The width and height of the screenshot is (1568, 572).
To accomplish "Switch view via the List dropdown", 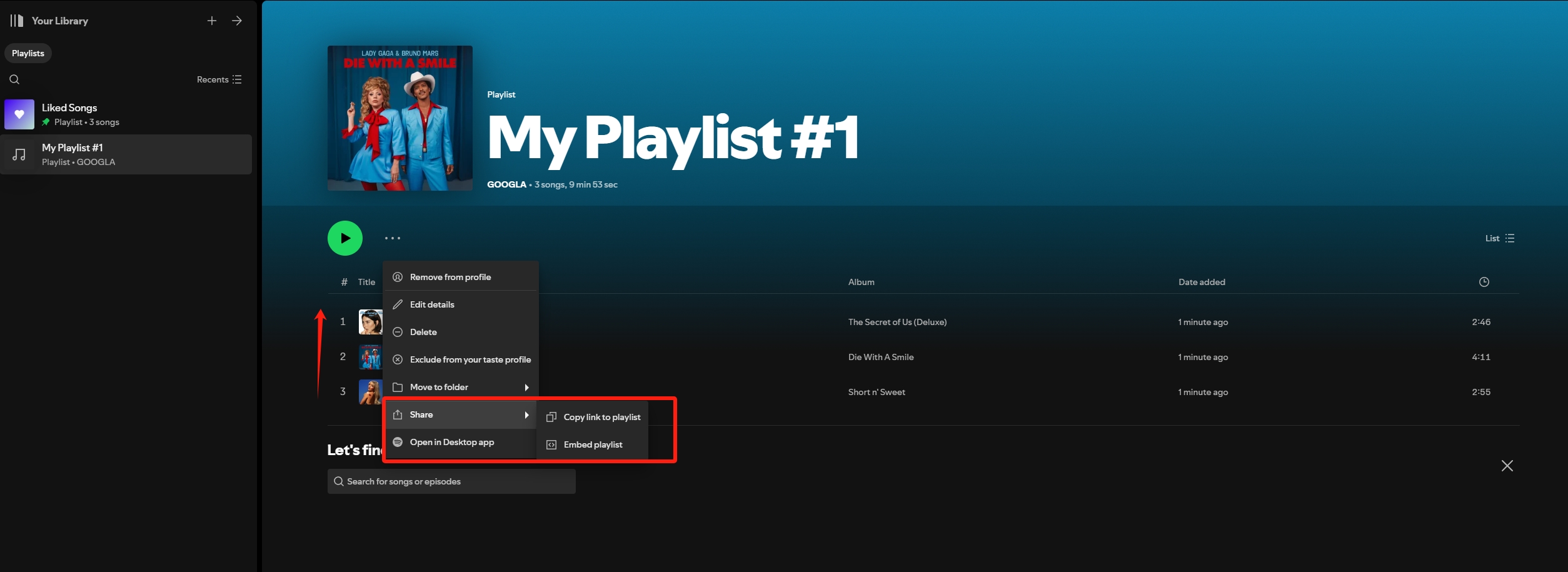I will tap(1500, 238).
